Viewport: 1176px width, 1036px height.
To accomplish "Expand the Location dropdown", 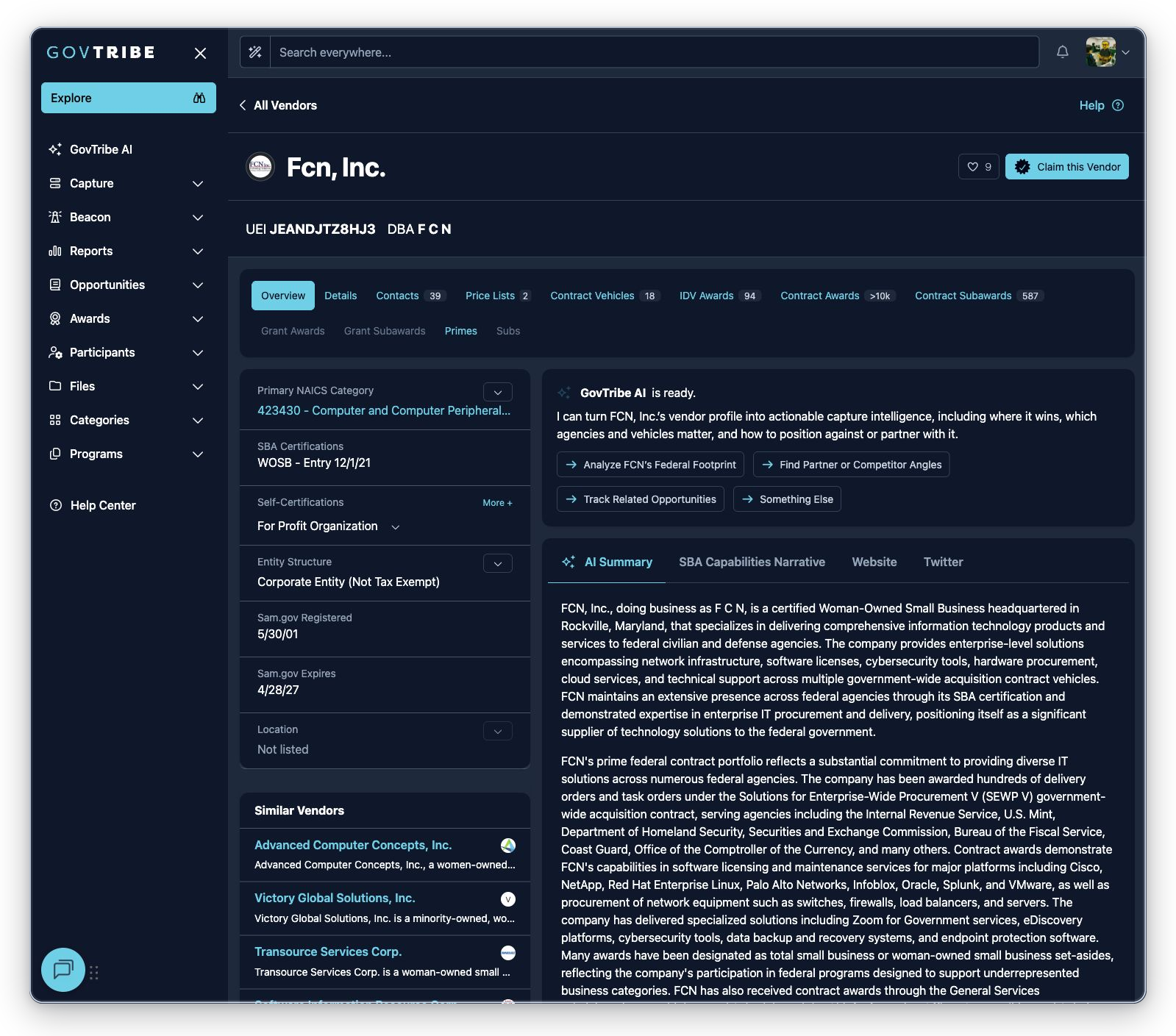I will (x=498, y=732).
